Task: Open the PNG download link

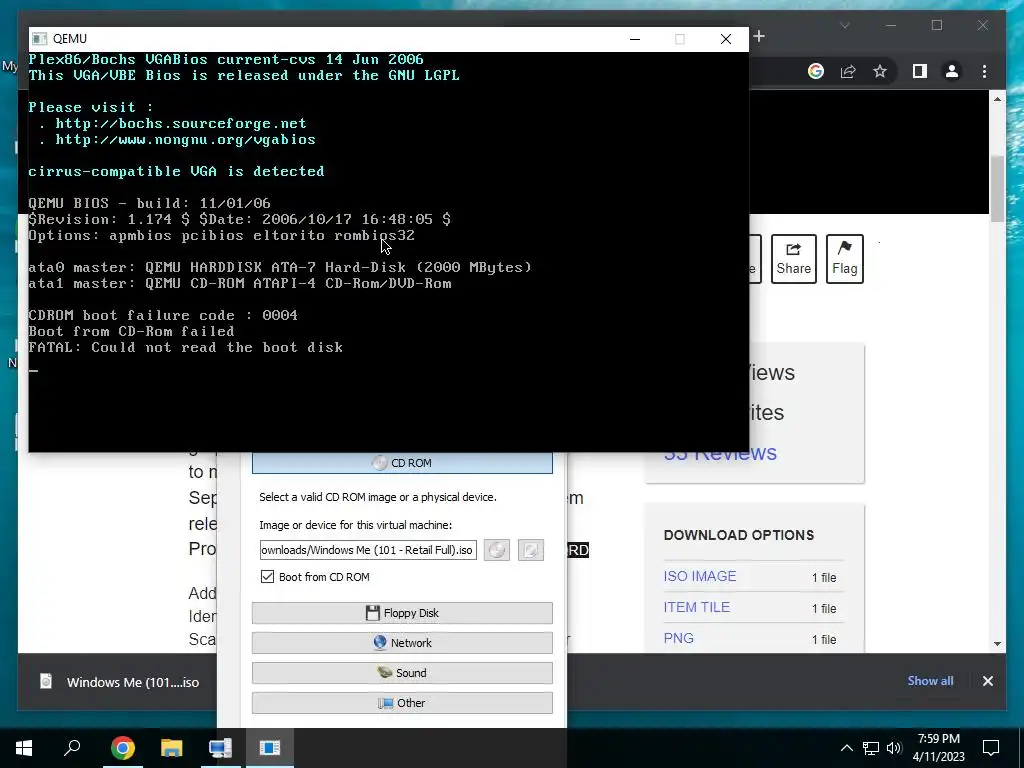Action: pos(679,638)
